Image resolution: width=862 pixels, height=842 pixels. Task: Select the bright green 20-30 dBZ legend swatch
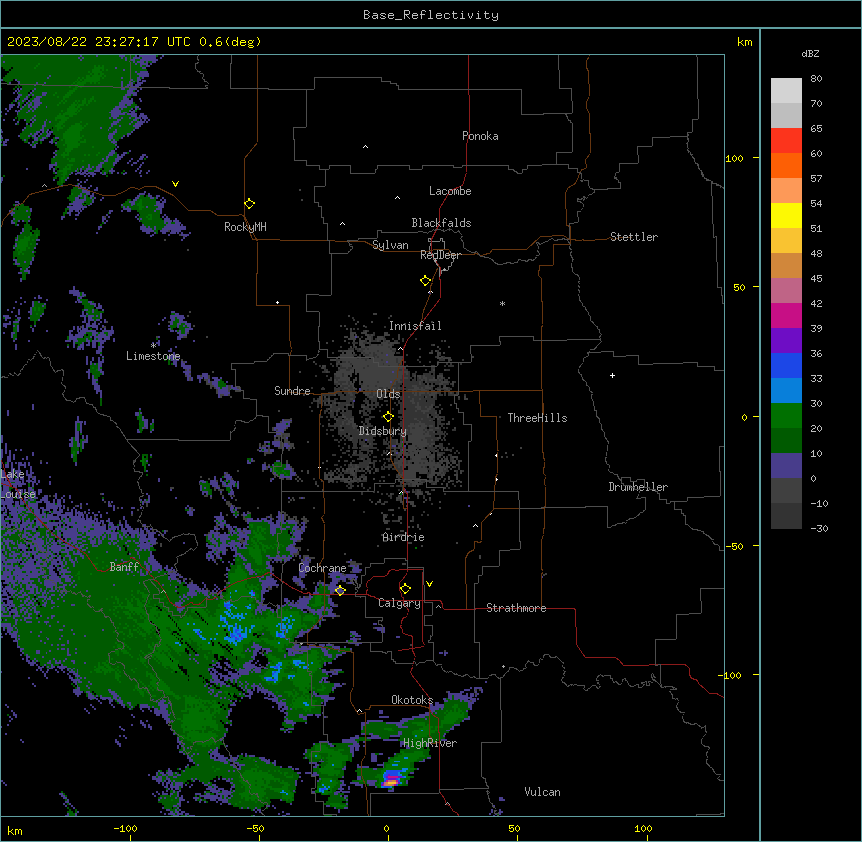click(786, 416)
